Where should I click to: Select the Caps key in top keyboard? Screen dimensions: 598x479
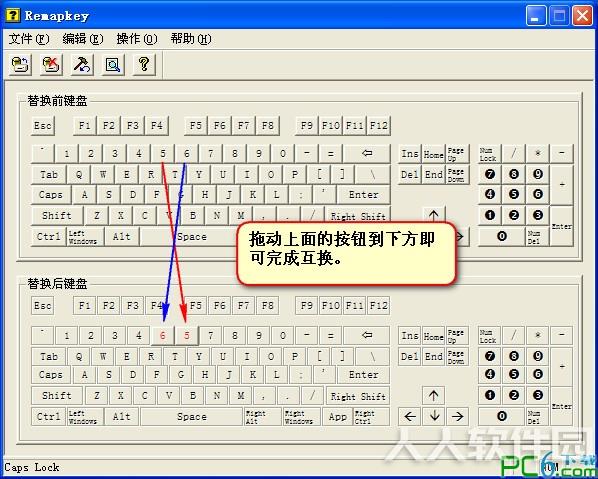(x=51, y=195)
